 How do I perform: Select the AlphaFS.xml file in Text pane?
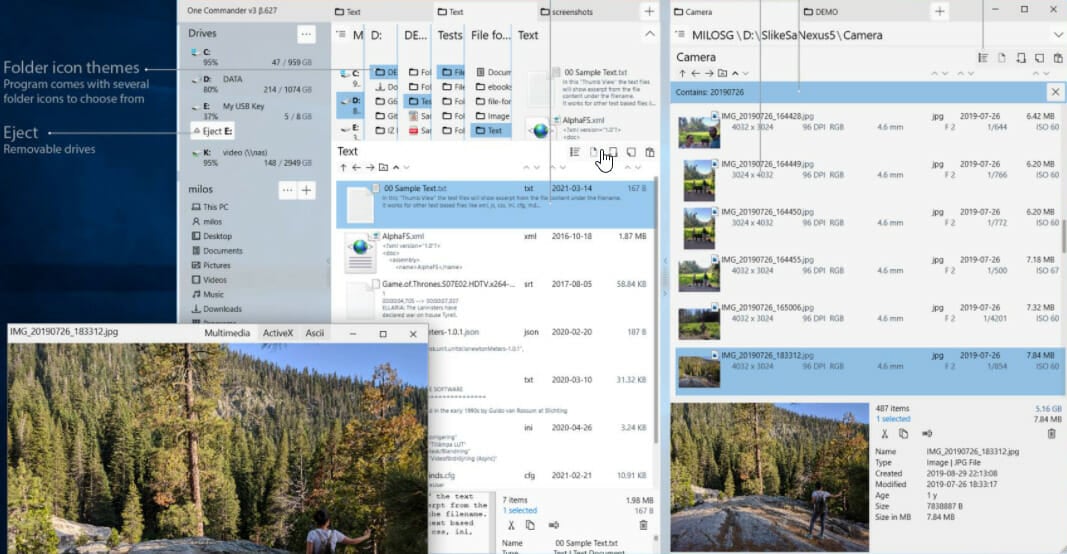tap(495, 252)
